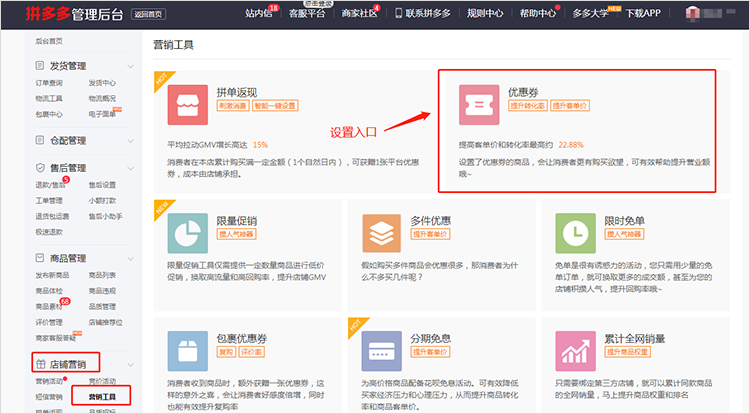Click the 分期免息 credit card icon
The width and height of the screenshot is (750, 414).
(x=381, y=351)
